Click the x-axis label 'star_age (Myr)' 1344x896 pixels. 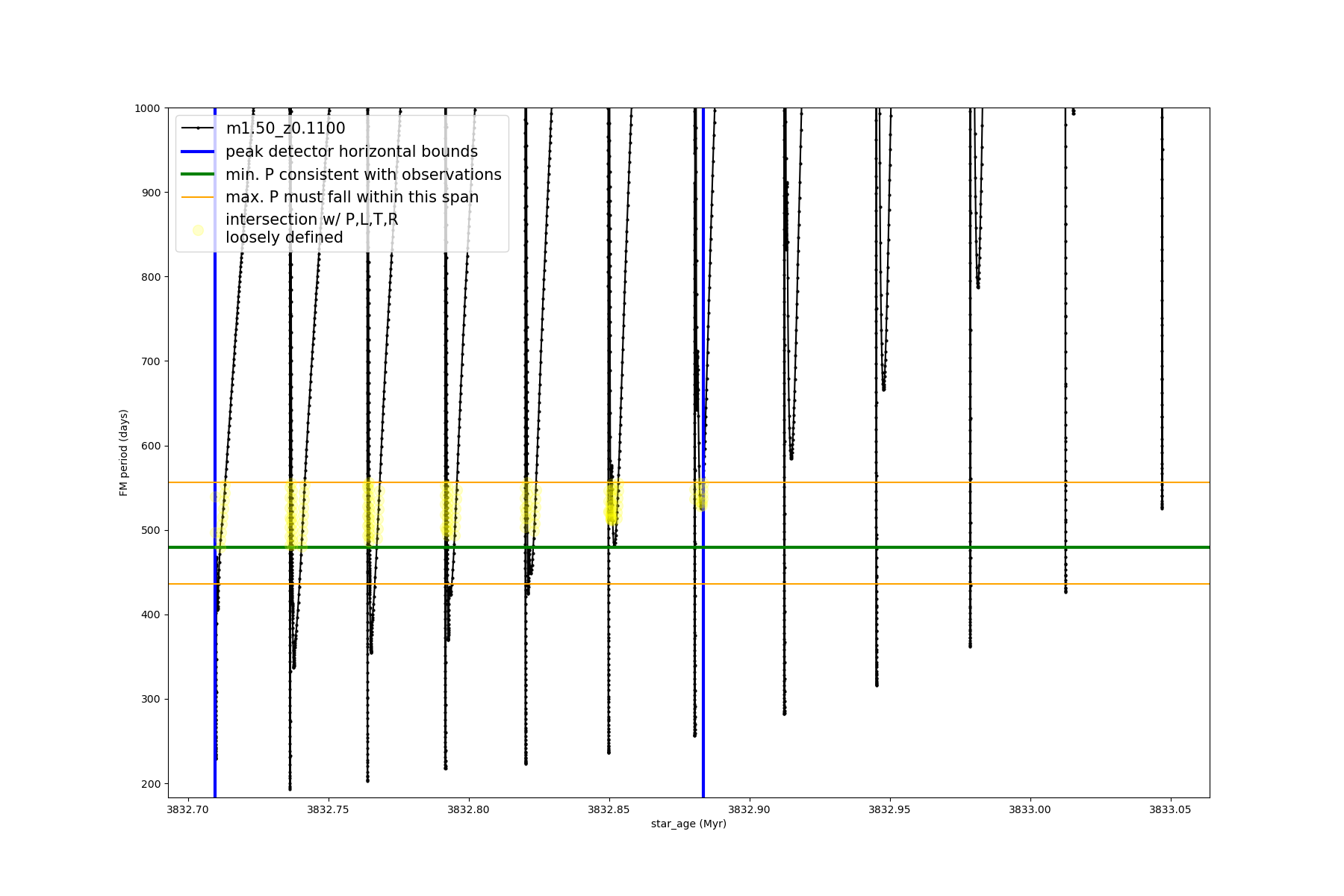688,824
